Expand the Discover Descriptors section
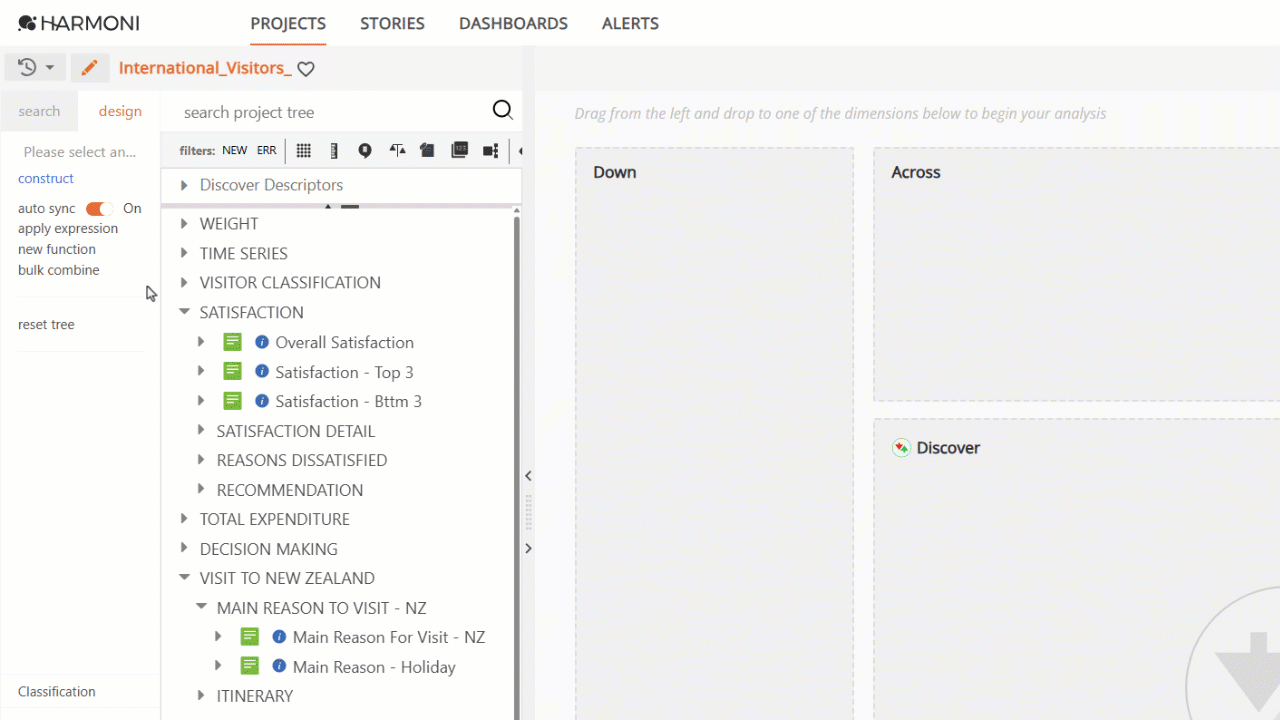The image size is (1280, 720). pos(184,185)
